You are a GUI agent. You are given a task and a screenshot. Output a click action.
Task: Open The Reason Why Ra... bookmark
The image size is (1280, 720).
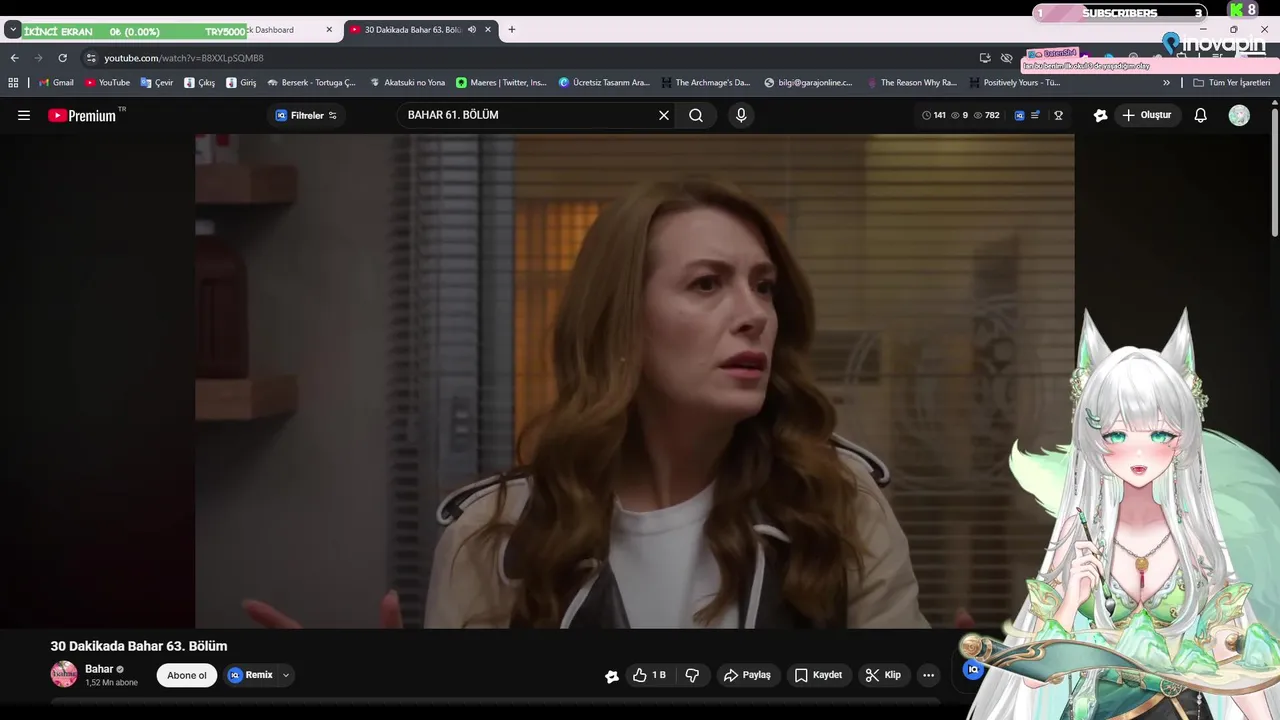(x=911, y=83)
